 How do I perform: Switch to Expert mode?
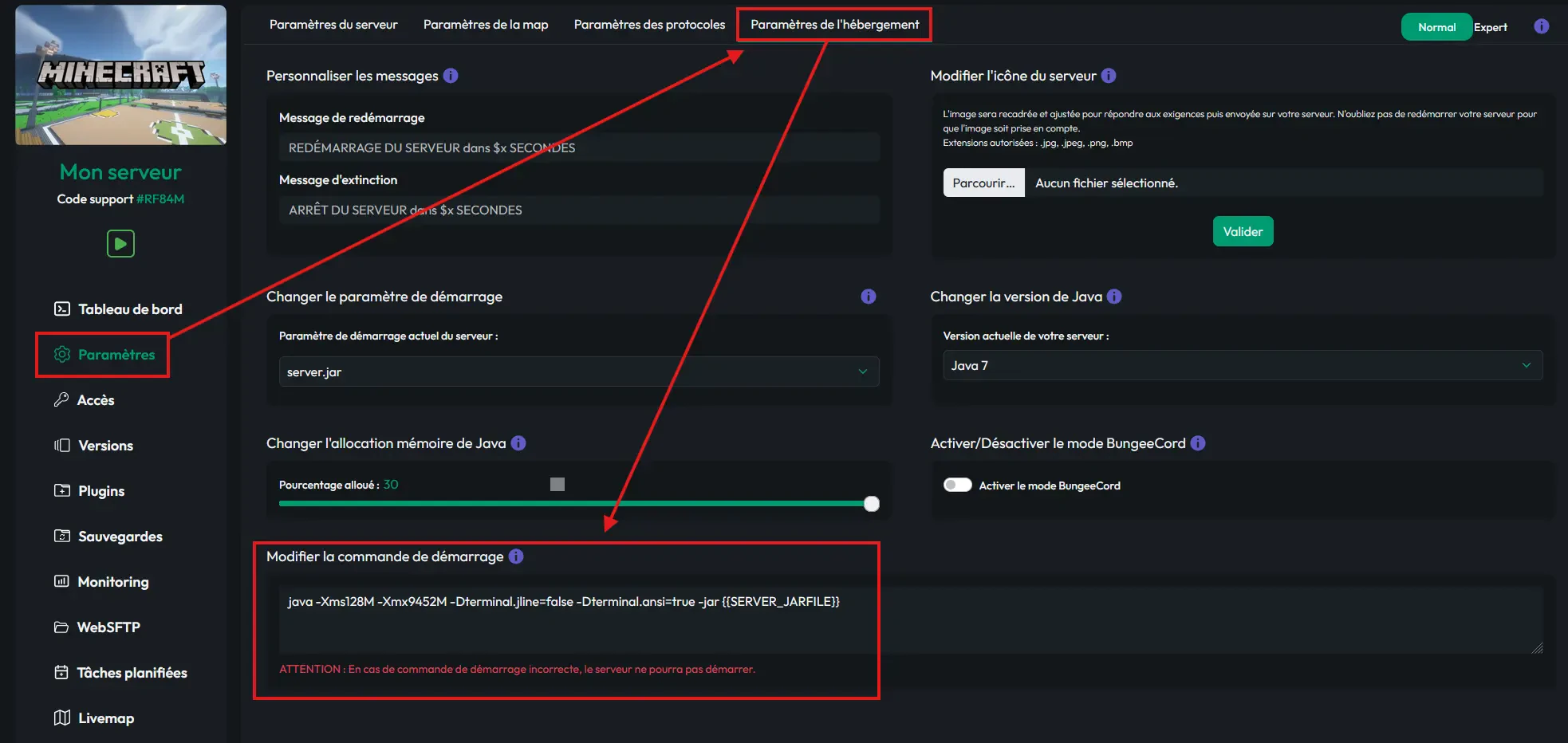pyautogui.click(x=1490, y=27)
